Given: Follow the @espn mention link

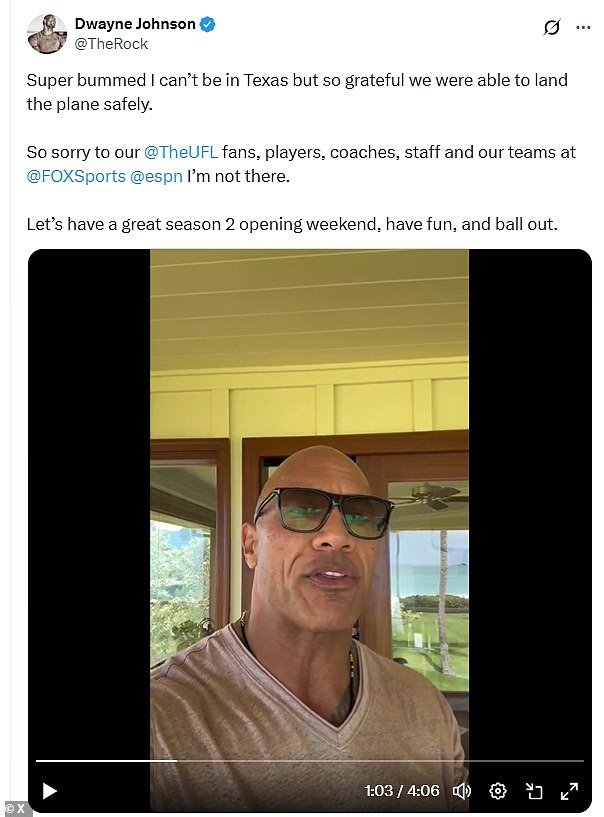Looking at the screenshot, I should (157, 177).
